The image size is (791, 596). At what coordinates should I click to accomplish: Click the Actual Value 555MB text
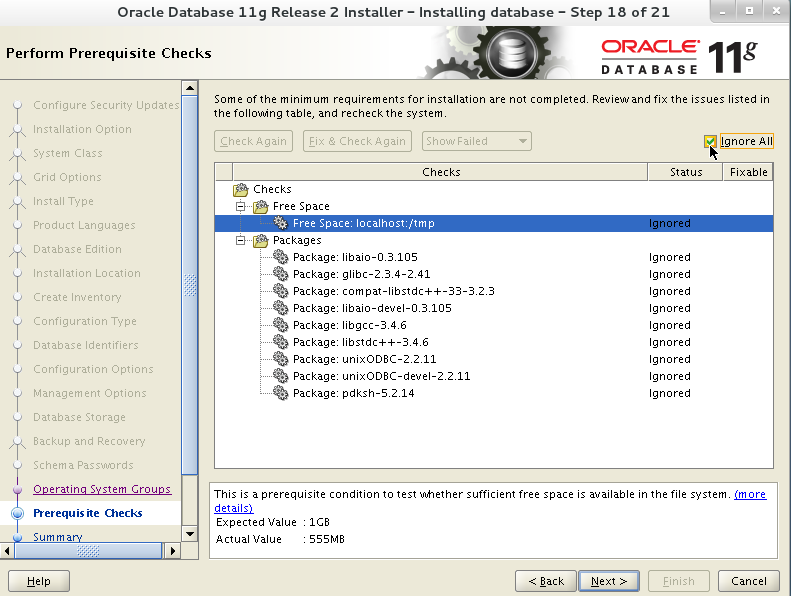click(x=280, y=539)
